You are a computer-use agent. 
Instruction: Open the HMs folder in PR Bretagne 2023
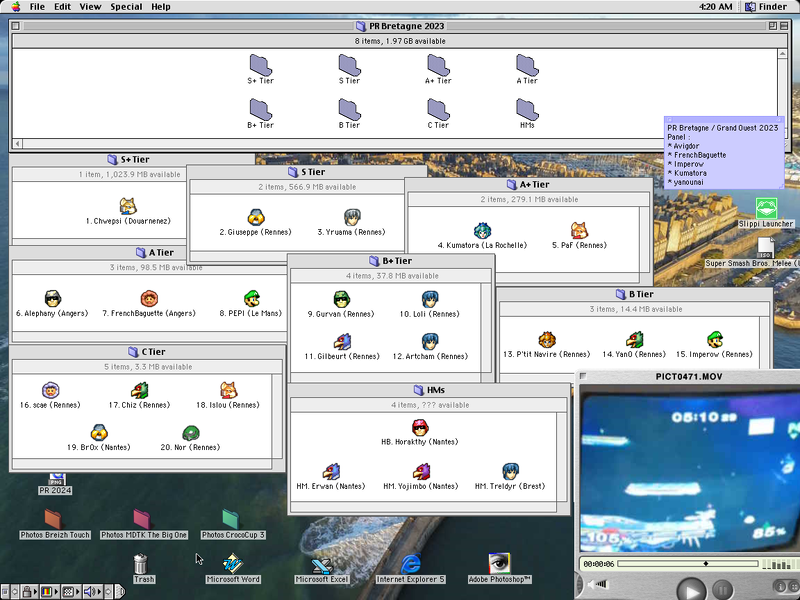(527, 109)
